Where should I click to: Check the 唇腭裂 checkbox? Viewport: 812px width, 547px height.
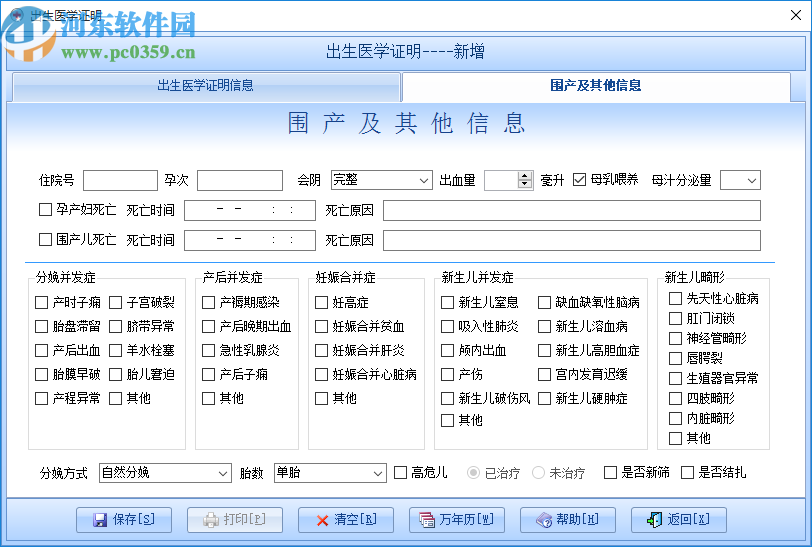pyautogui.click(x=675, y=358)
